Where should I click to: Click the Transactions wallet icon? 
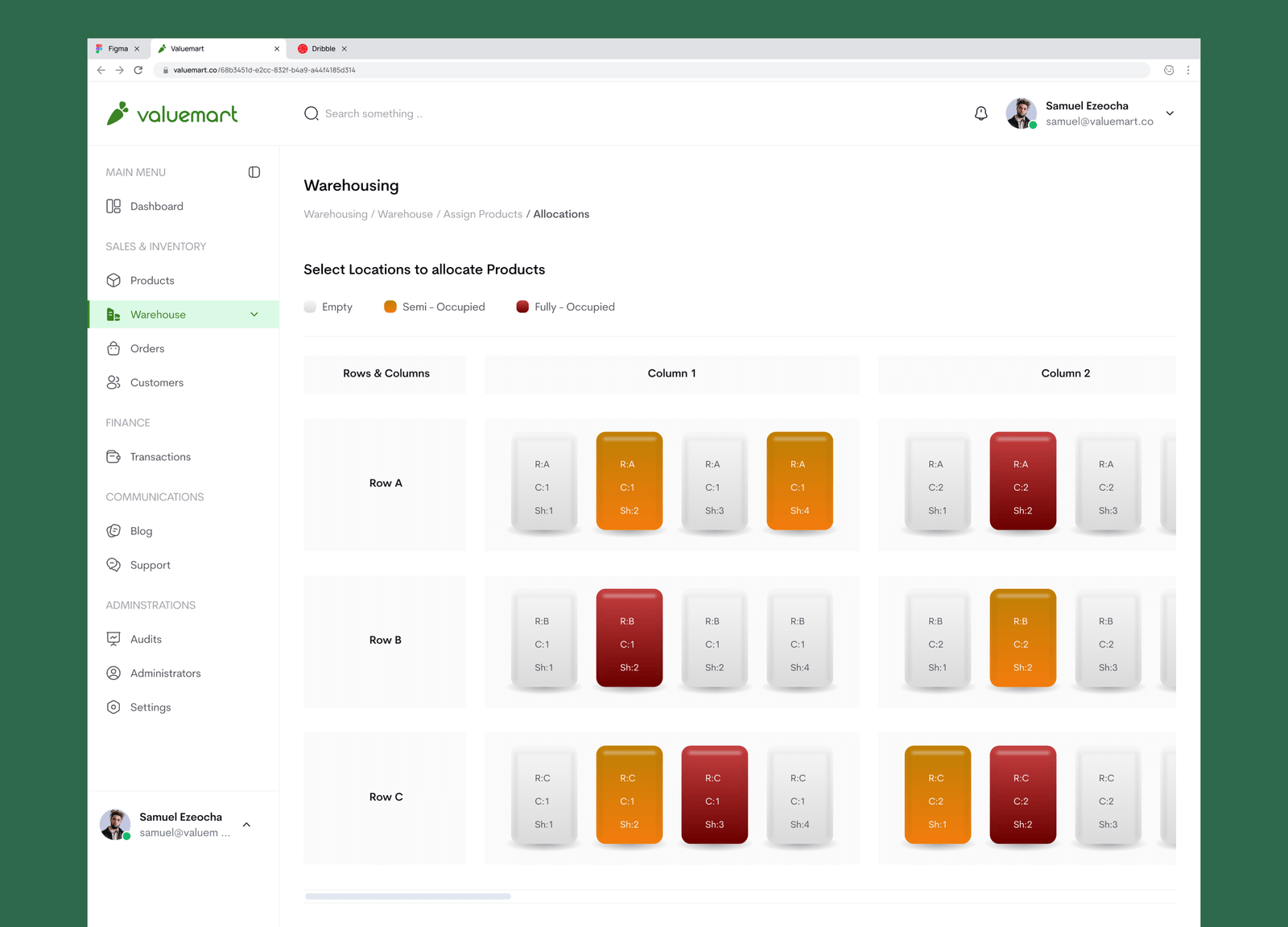114,457
